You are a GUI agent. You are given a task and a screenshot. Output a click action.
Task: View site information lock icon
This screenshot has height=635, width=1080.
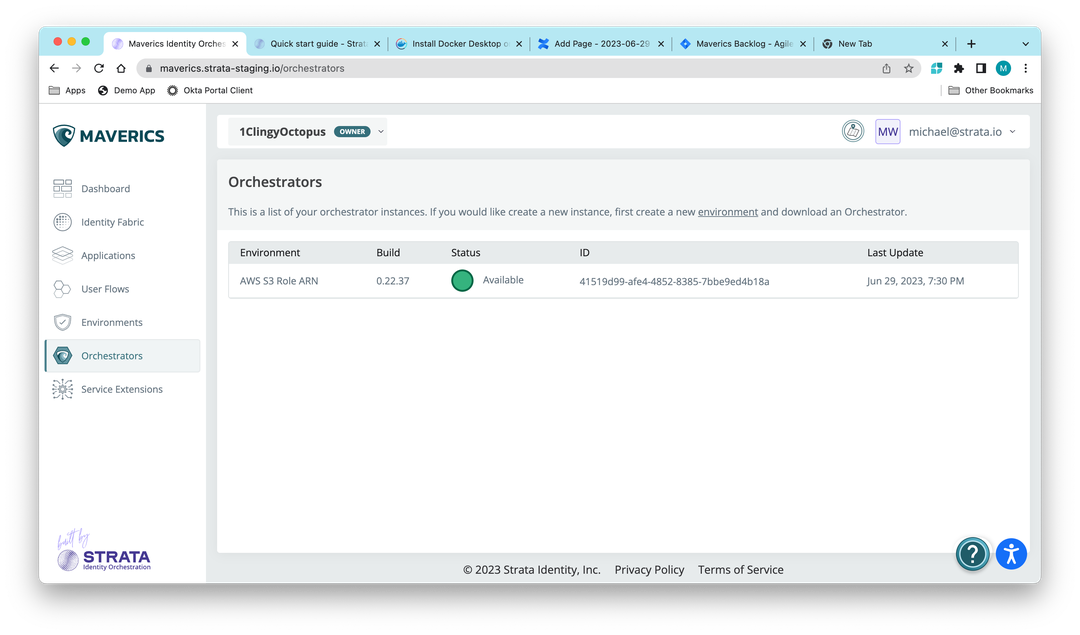149,68
